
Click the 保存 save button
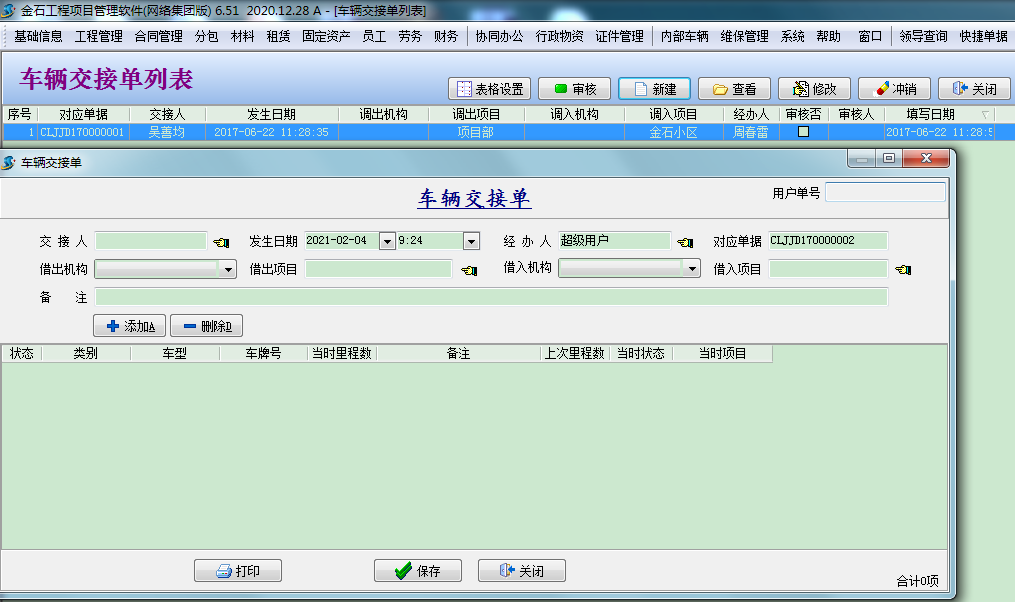418,571
